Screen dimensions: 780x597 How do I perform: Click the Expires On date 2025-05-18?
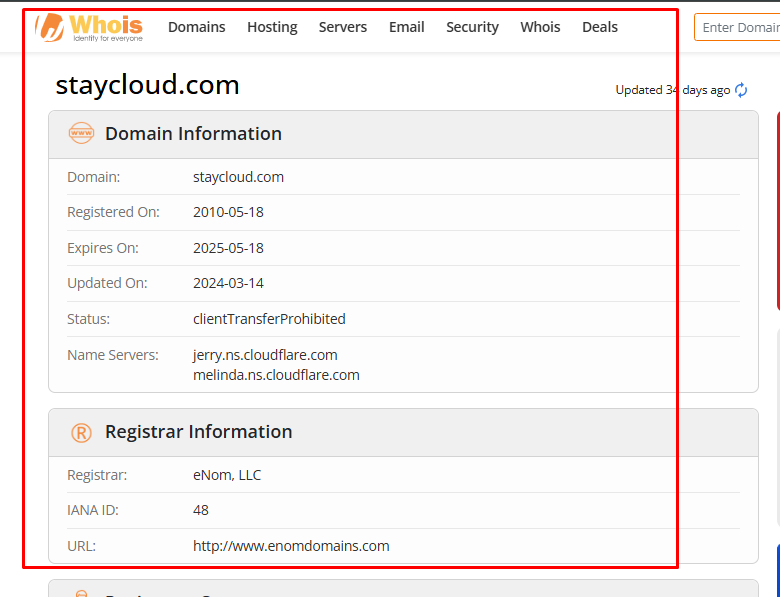[228, 248]
